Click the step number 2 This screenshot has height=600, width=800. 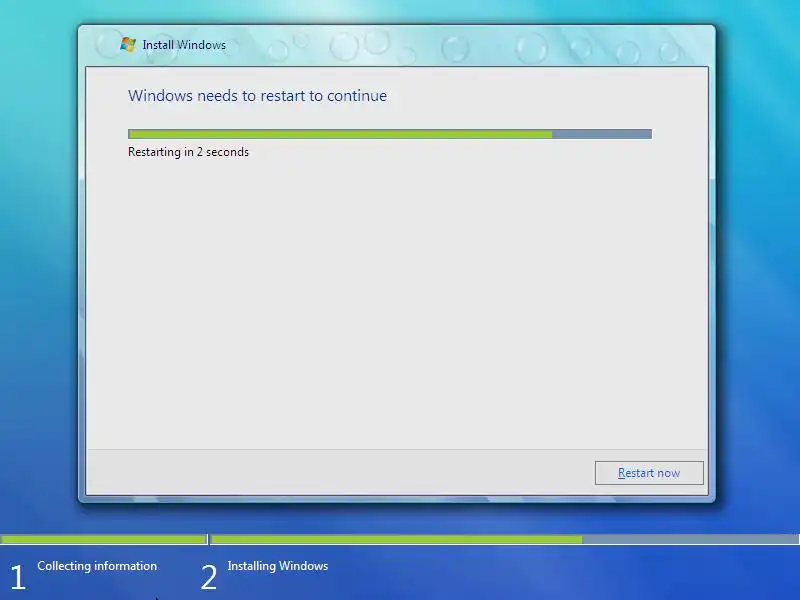coord(209,578)
